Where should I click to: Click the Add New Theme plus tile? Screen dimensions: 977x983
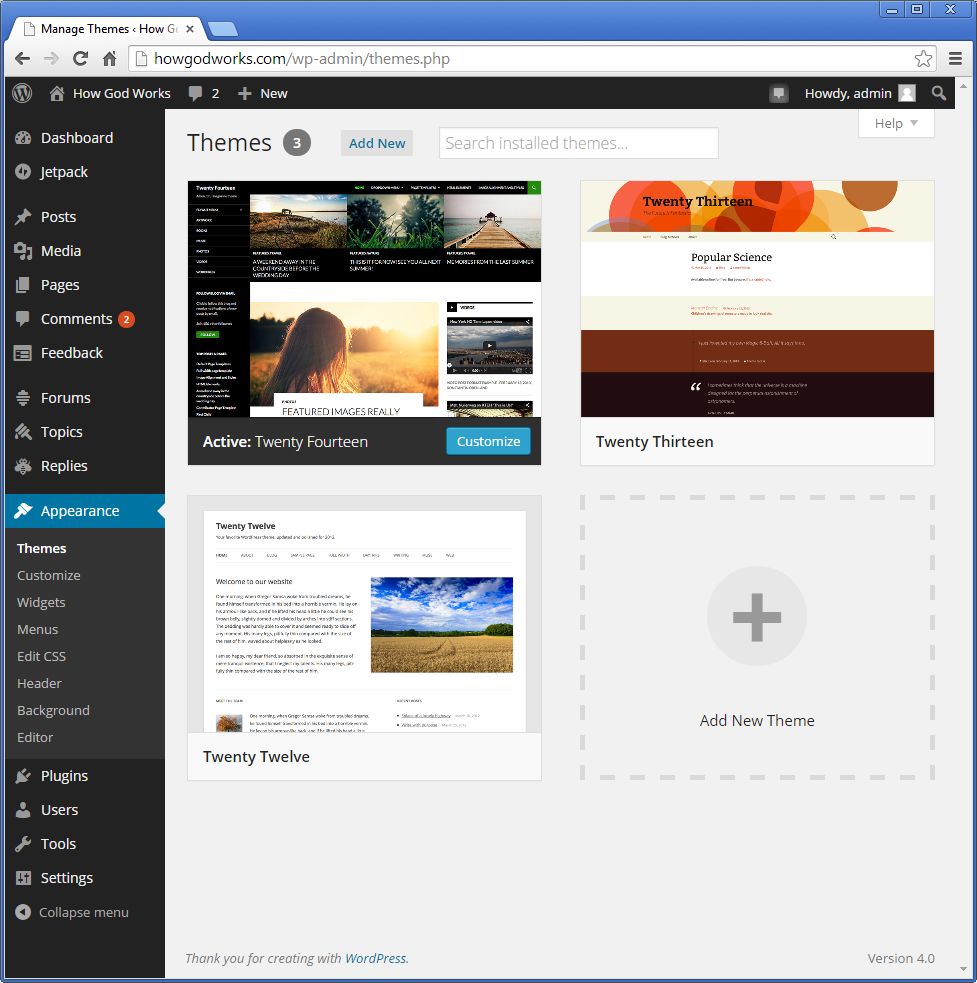tap(757, 638)
